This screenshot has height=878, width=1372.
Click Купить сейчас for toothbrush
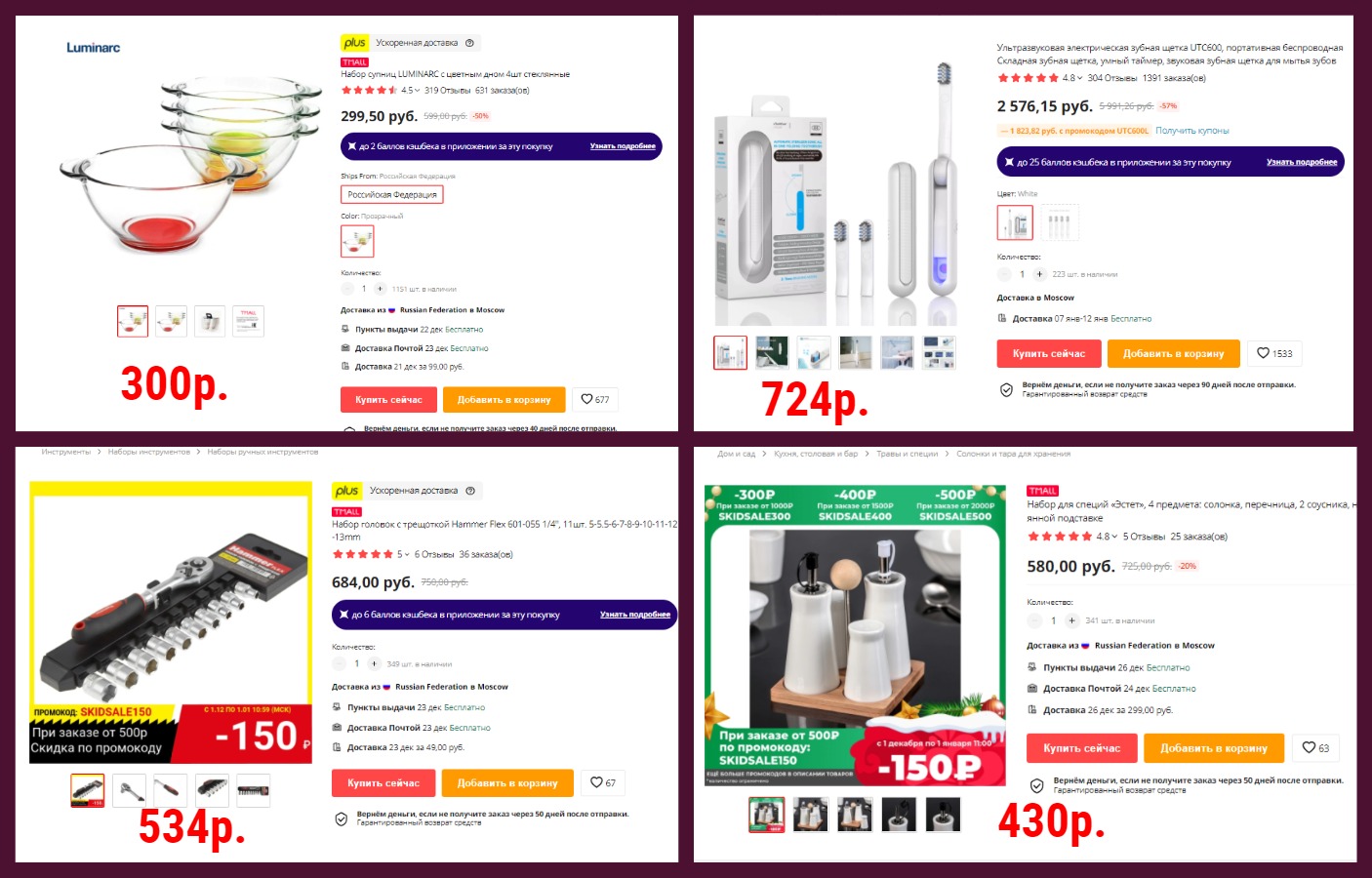pyautogui.click(x=1049, y=353)
